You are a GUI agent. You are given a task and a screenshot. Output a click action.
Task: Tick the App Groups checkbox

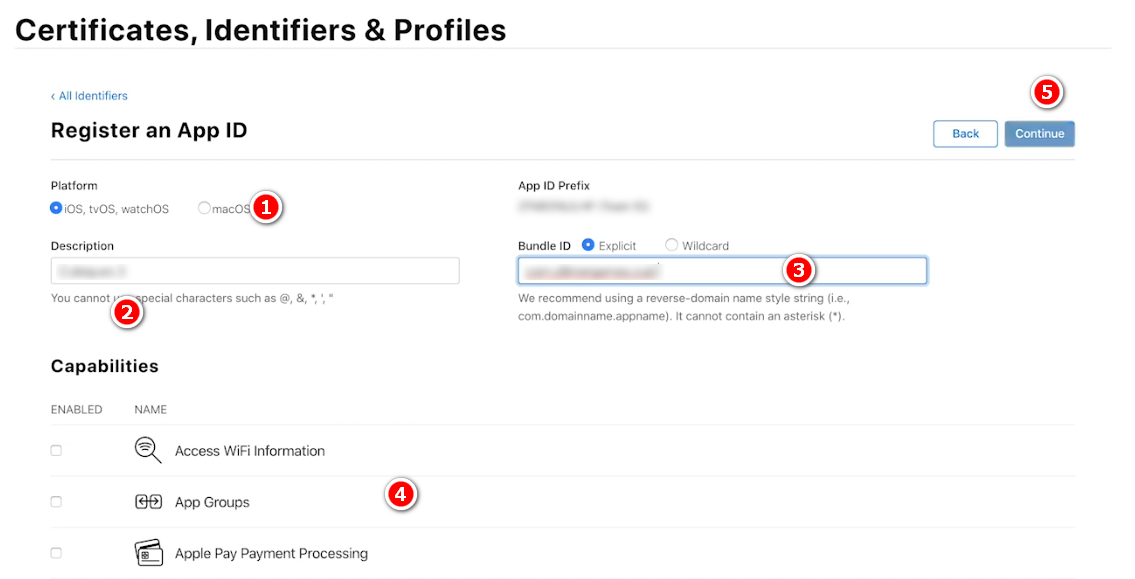tap(56, 502)
